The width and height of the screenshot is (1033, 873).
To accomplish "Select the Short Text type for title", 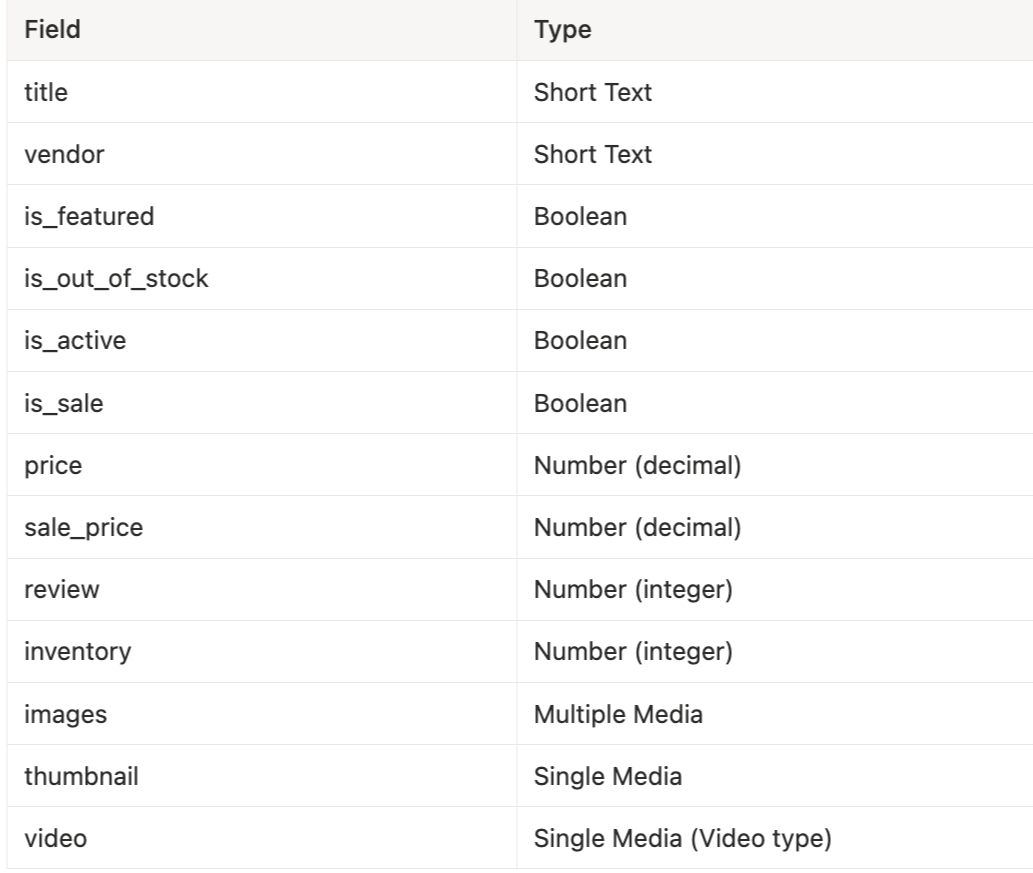I will pyautogui.click(x=593, y=92).
